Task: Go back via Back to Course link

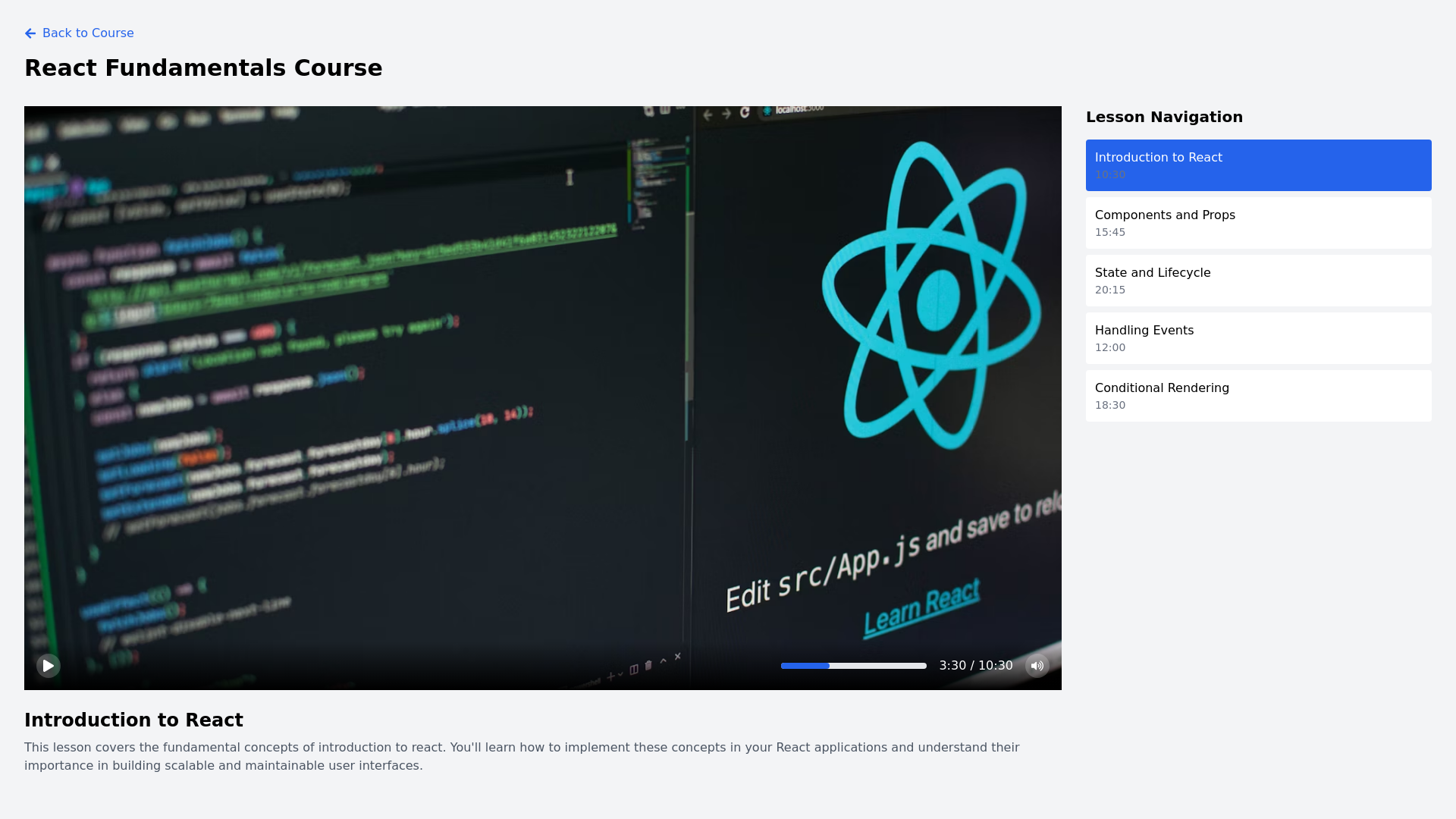Action: (x=79, y=33)
